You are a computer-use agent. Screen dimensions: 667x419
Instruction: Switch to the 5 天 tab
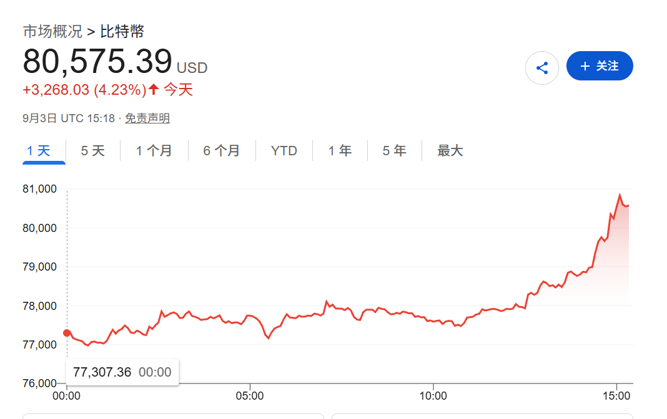point(93,151)
